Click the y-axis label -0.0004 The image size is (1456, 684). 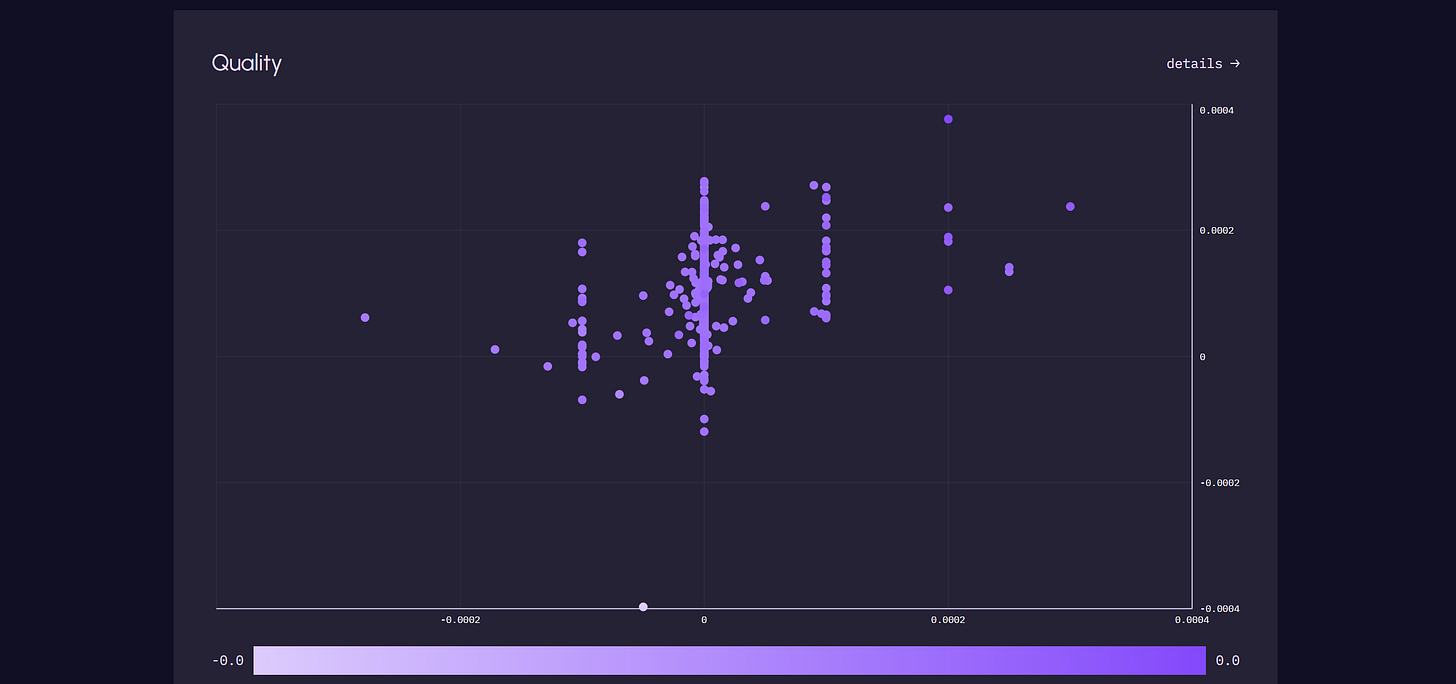click(1219, 609)
